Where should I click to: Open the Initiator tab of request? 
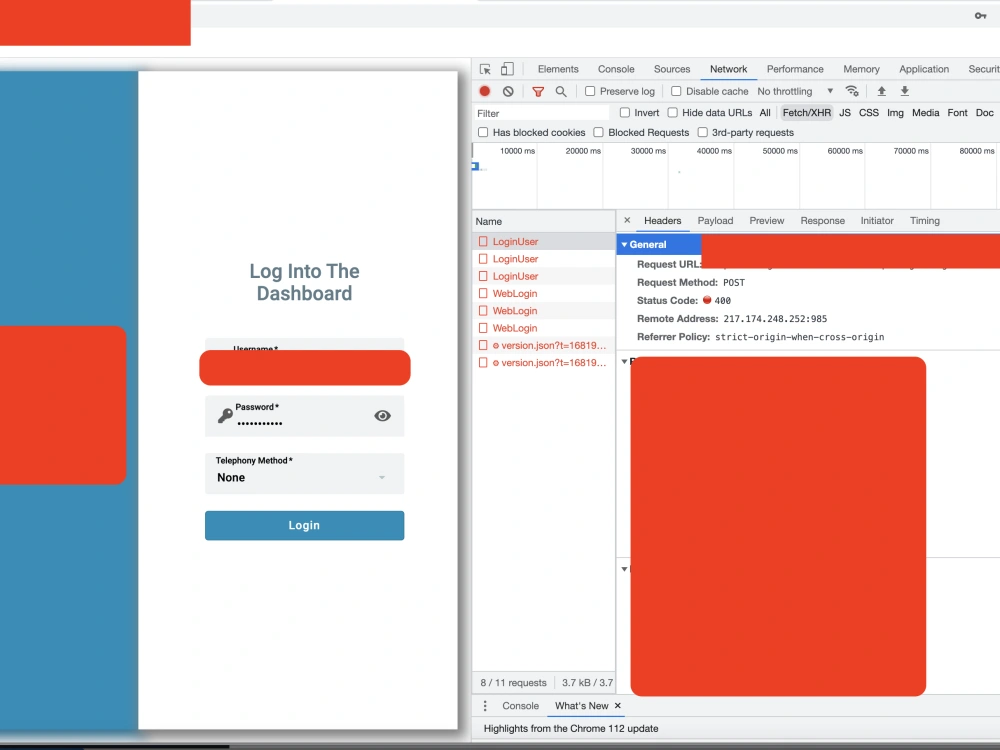tap(877, 220)
